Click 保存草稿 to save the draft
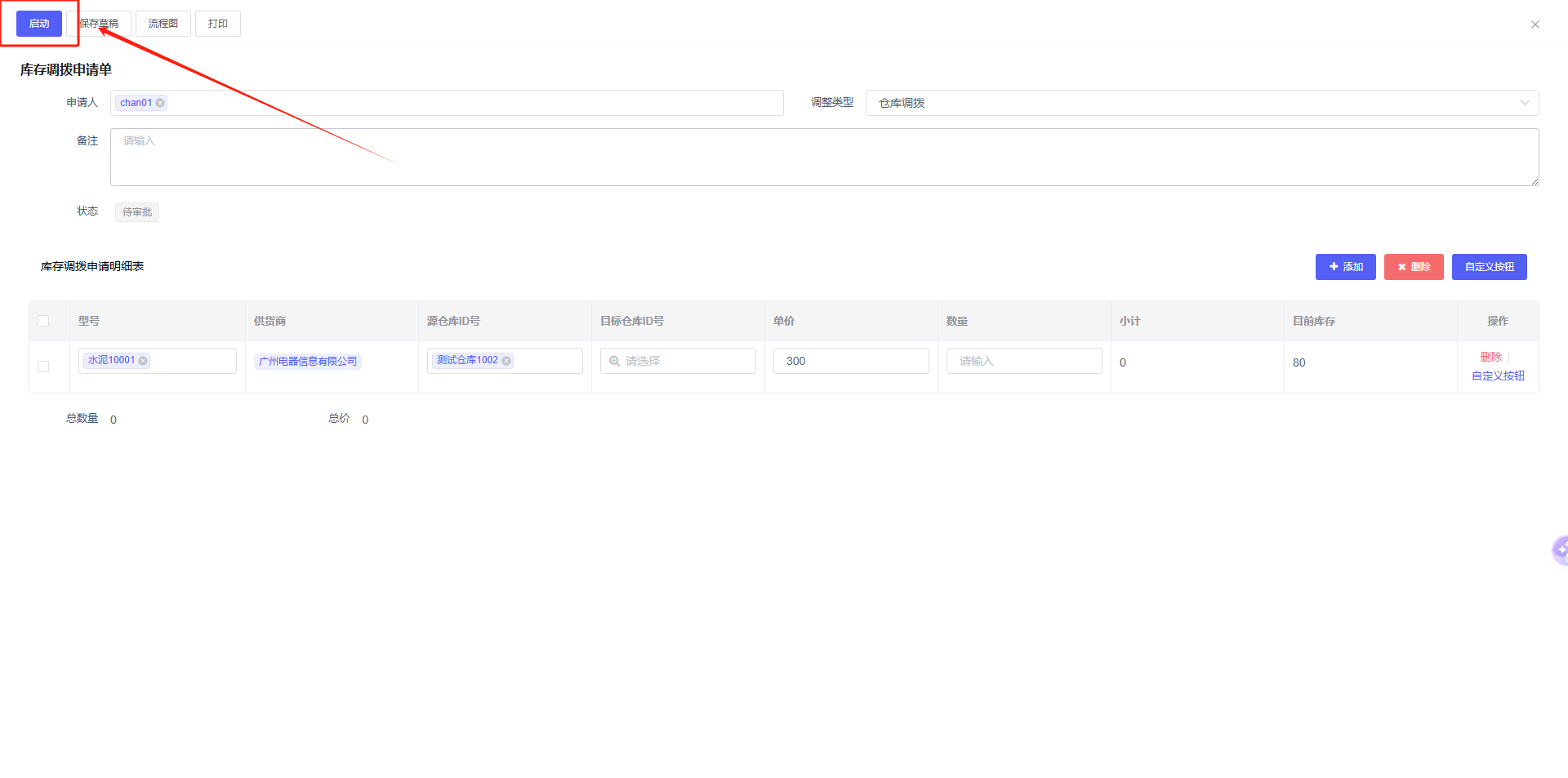The height and width of the screenshot is (778, 1568). pos(100,24)
